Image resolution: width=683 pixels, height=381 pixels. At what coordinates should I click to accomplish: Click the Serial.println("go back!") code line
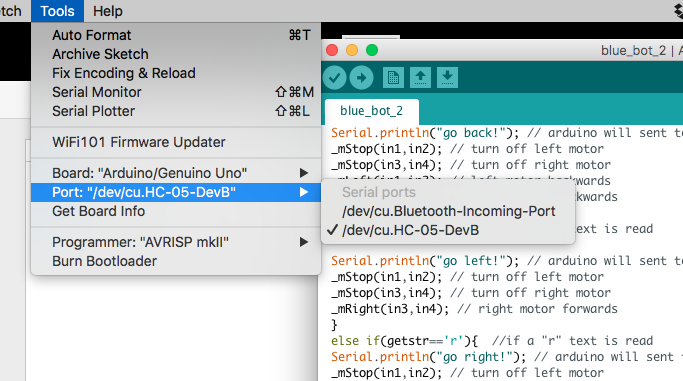click(x=507, y=133)
